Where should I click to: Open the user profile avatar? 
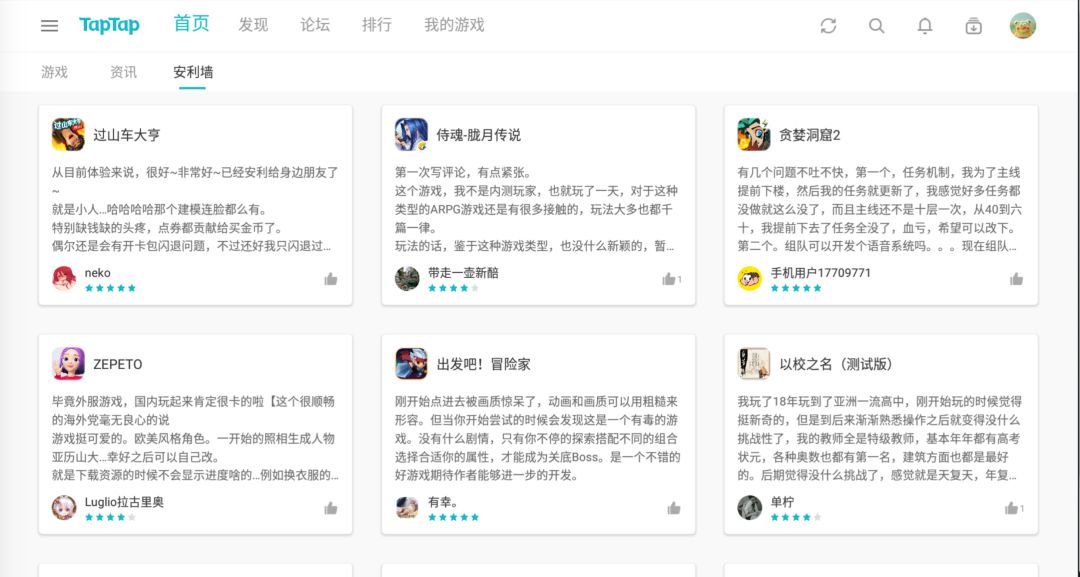click(x=1023, y=25)
